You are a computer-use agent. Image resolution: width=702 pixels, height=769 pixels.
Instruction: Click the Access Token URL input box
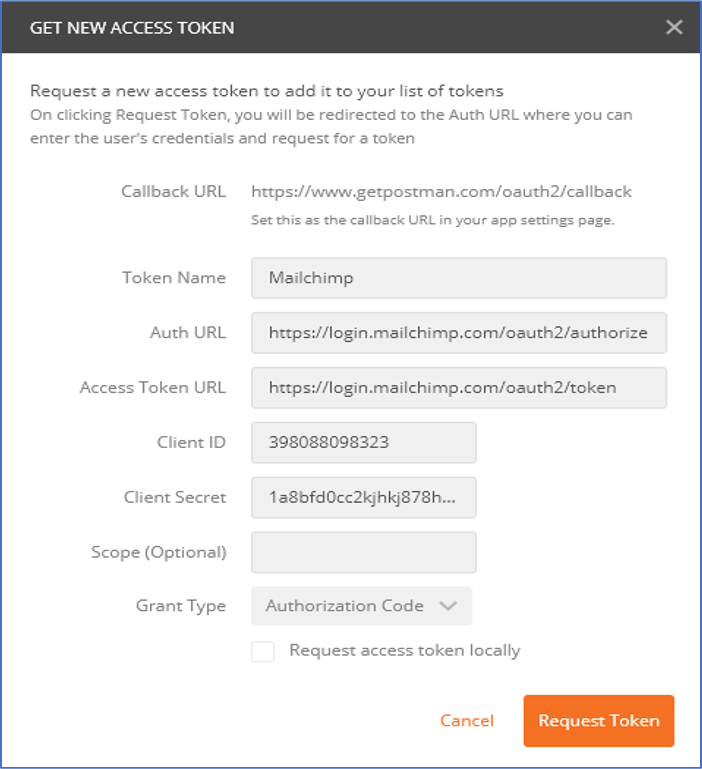coord(458,388)
